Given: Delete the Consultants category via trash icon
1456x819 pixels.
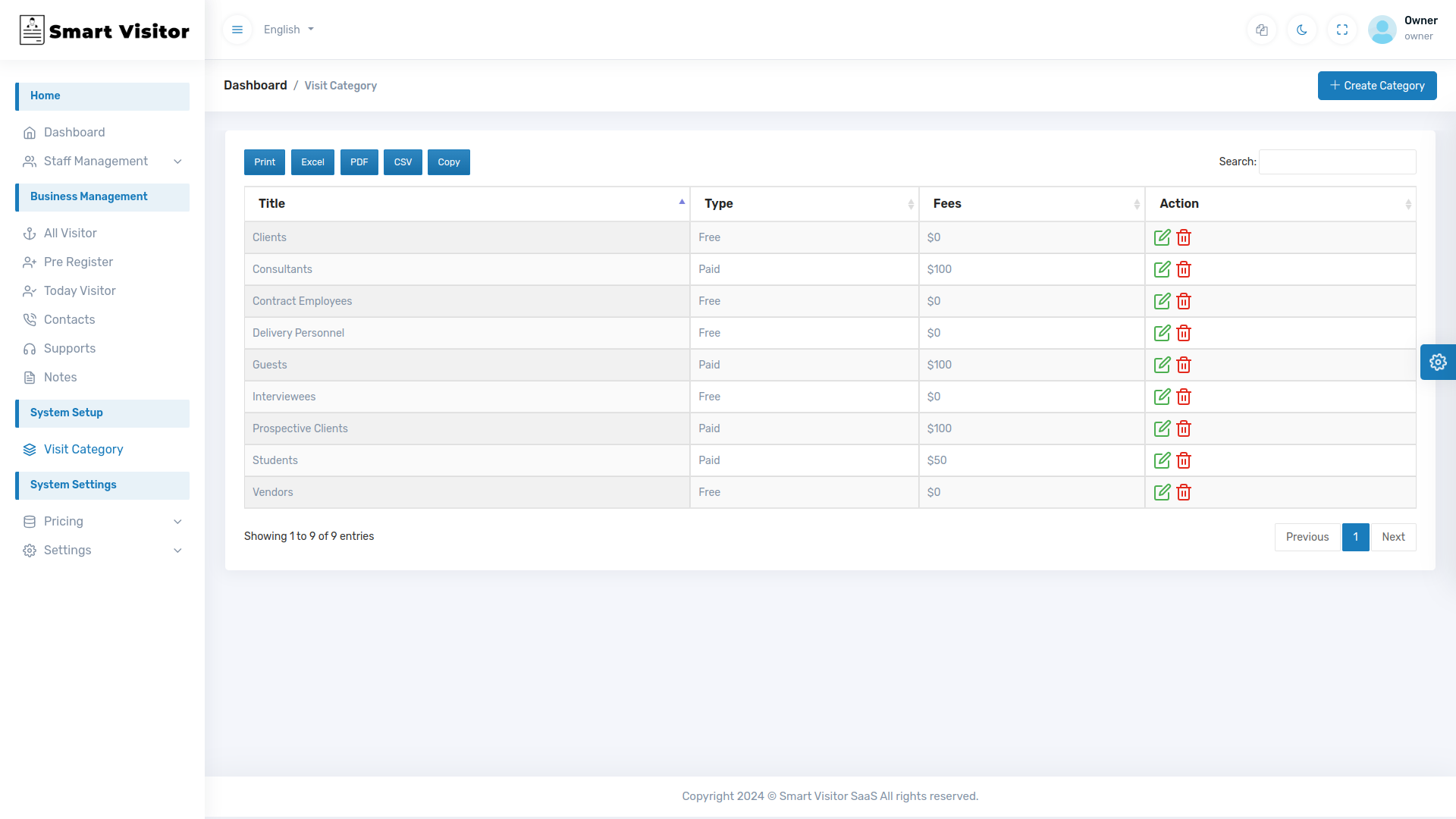Looking at the screenshot, I should pyautogui.click(x=1184, y=269).
